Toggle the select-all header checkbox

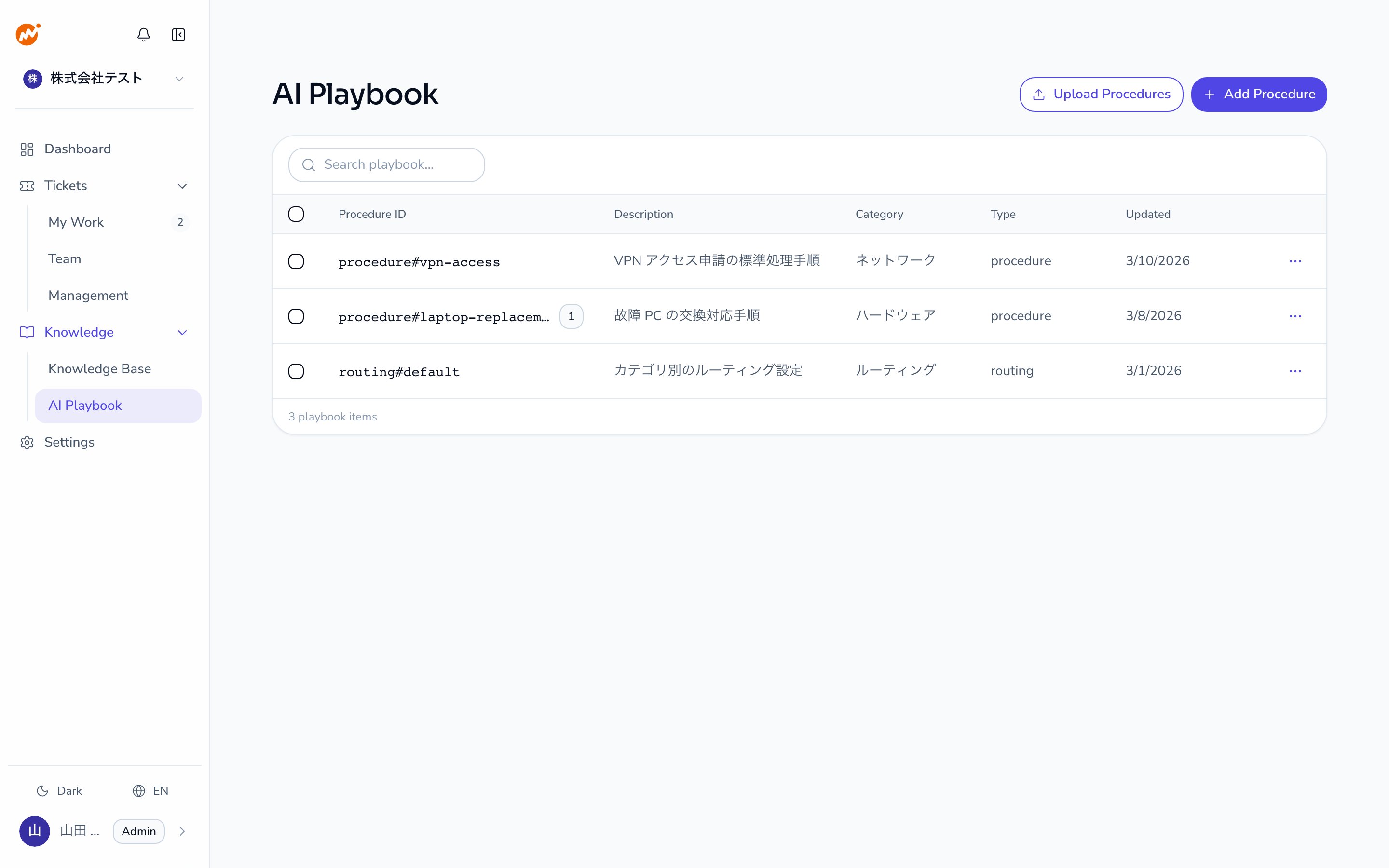click(x=296, y=214)
